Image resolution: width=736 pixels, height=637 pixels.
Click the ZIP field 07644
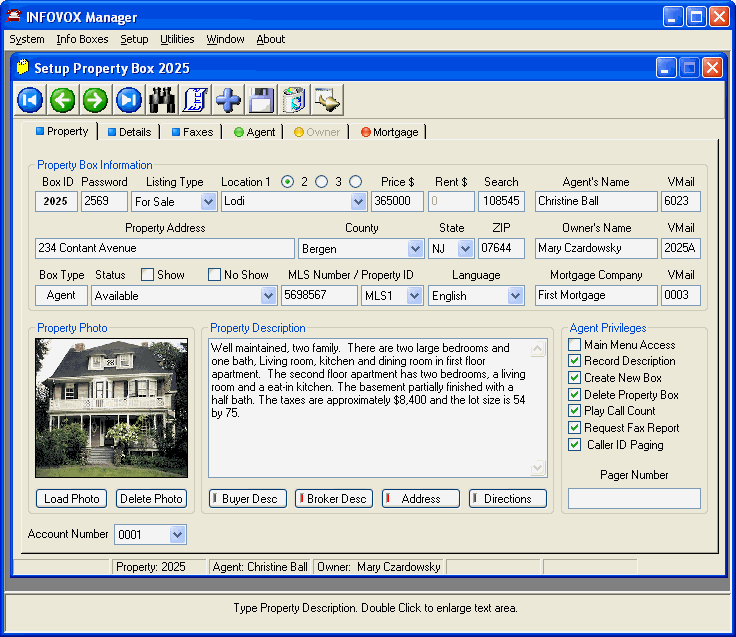click(x=501, y=248)
